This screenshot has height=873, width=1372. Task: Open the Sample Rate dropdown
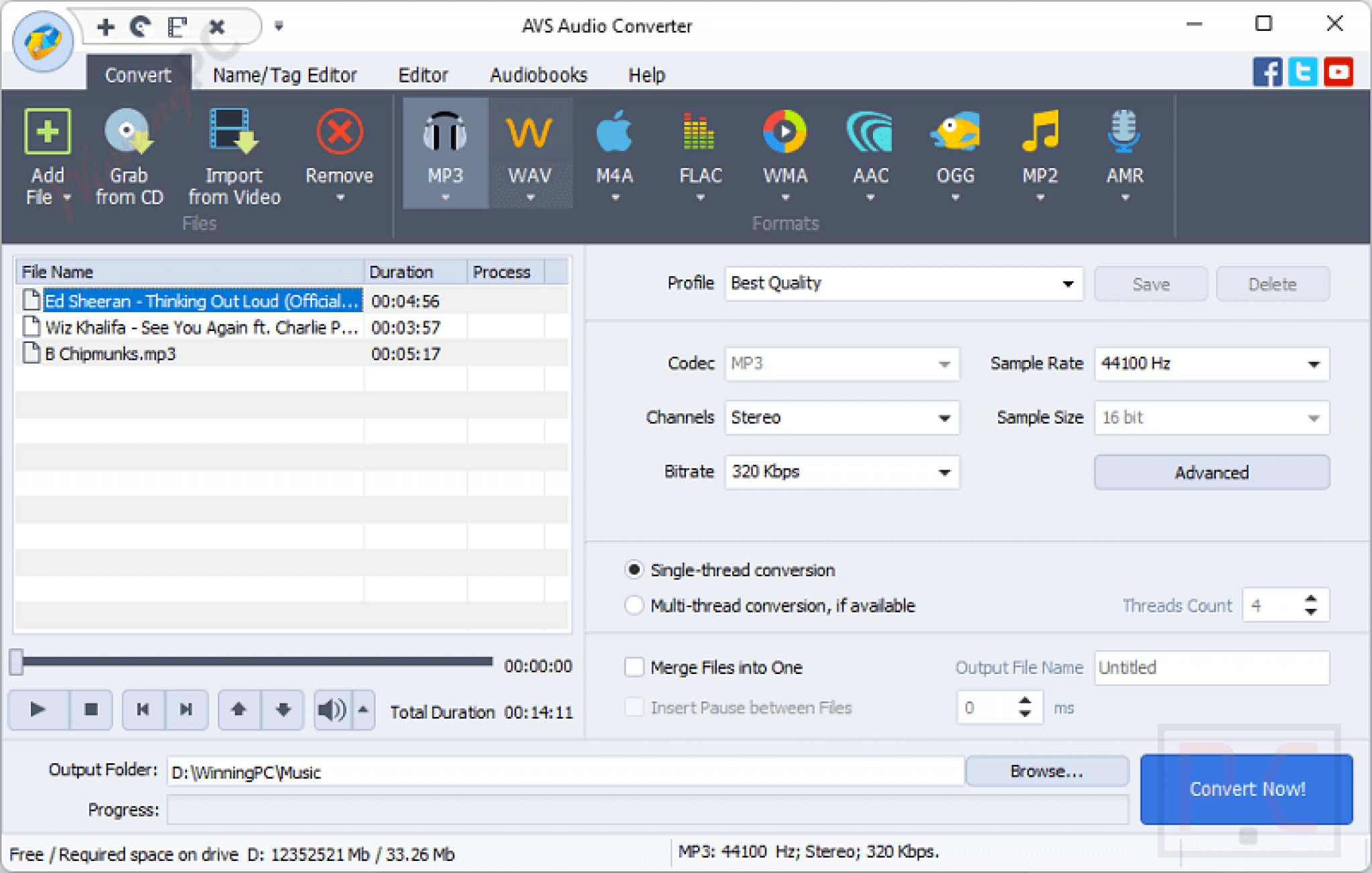pos(1312,364)
